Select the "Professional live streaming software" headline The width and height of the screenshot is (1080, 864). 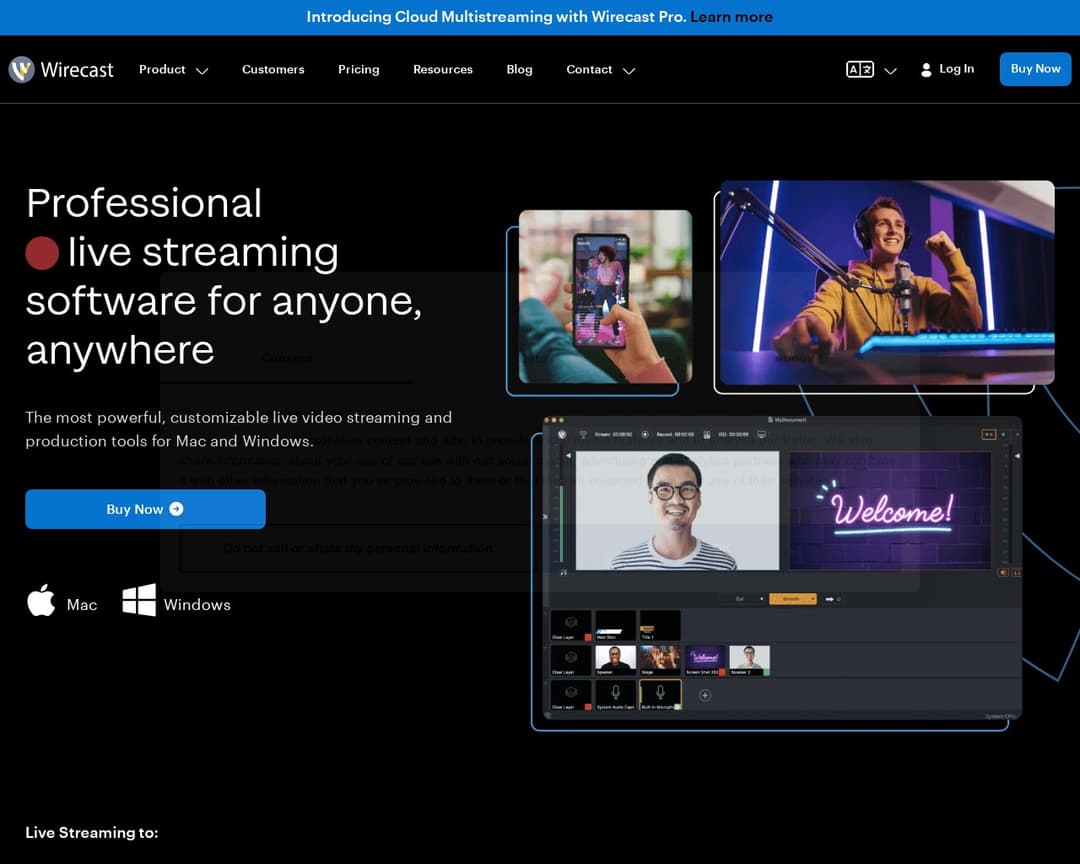click(224, 276)
